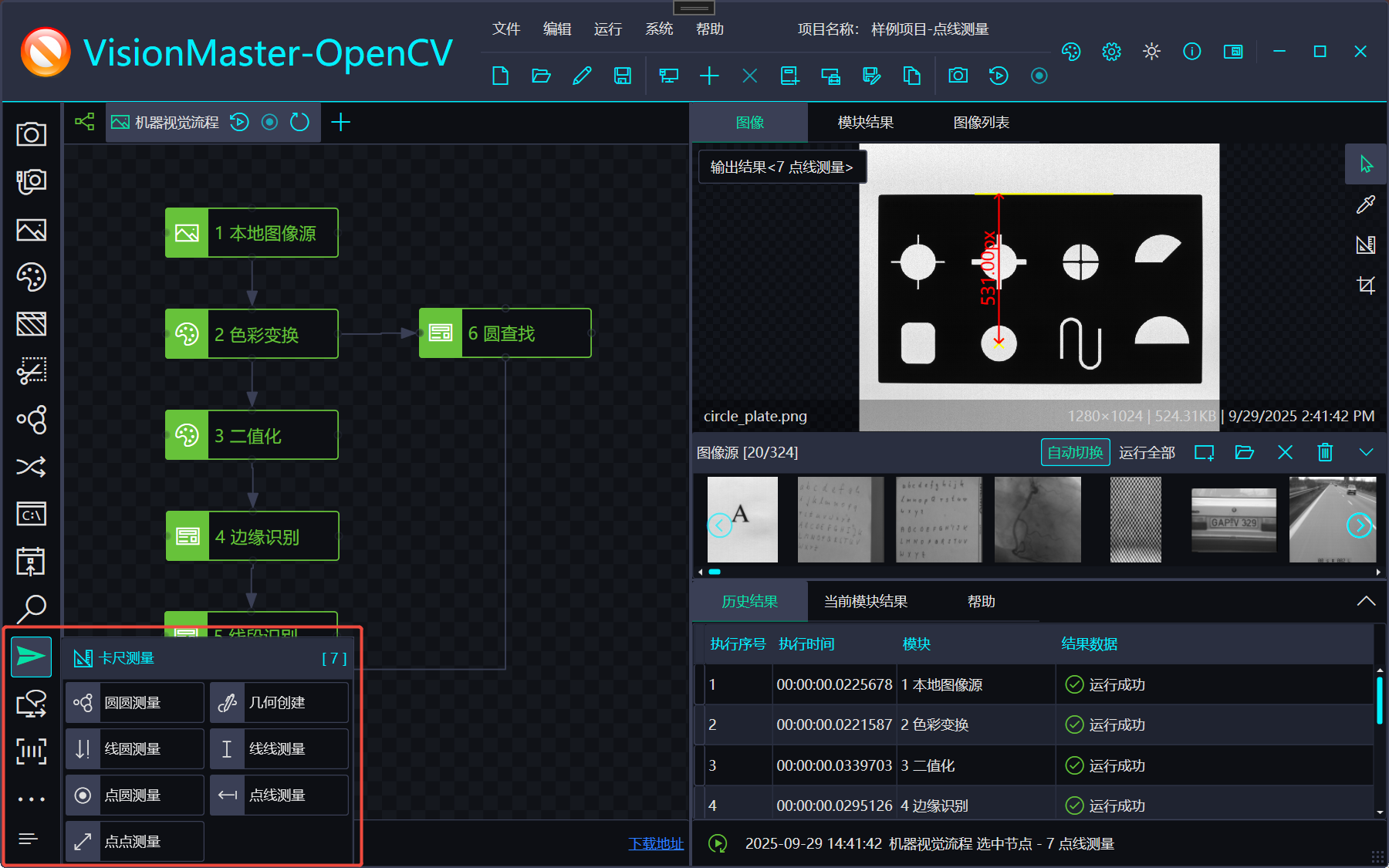Toggle continuous run on the main toolbar
The image size is (1389, 868).
[x=1039, y=76]
